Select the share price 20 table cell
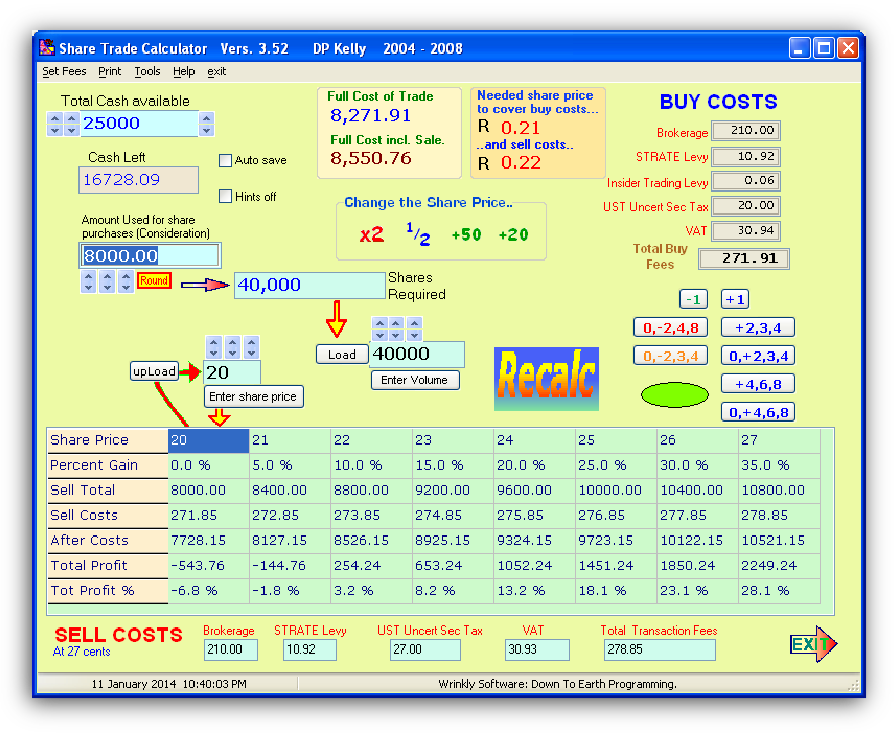896x734 pixels. point(208,440)
